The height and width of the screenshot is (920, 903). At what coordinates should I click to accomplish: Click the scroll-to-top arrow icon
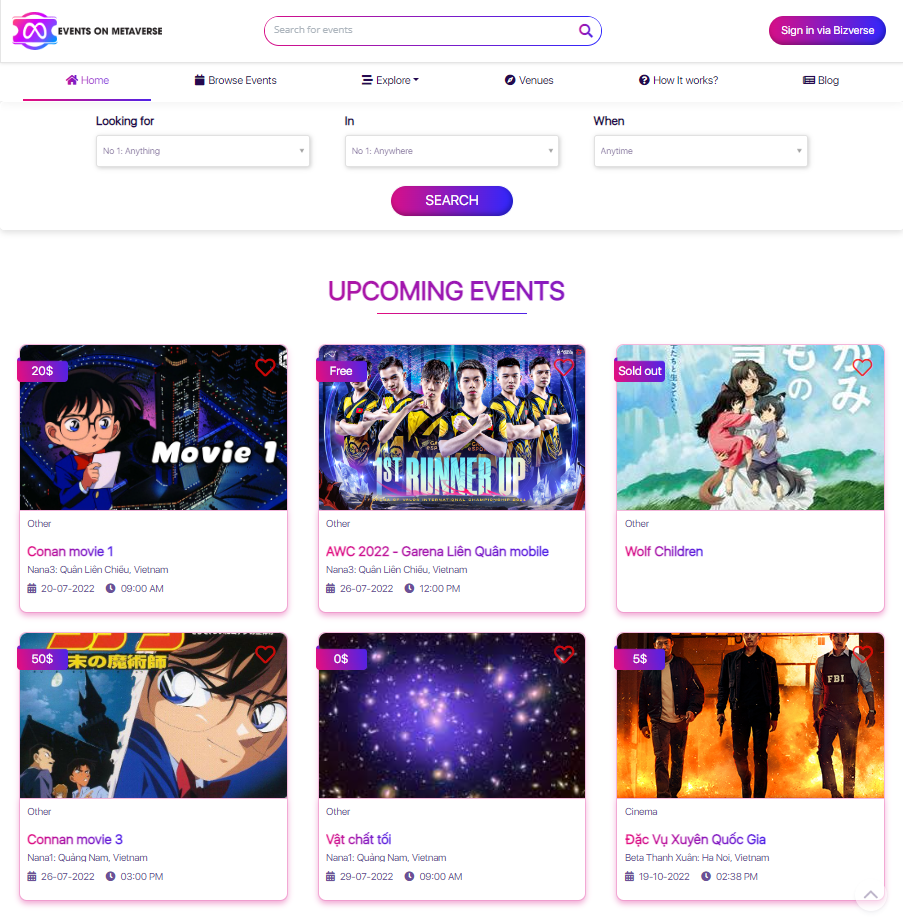click(x=871, y=895)
